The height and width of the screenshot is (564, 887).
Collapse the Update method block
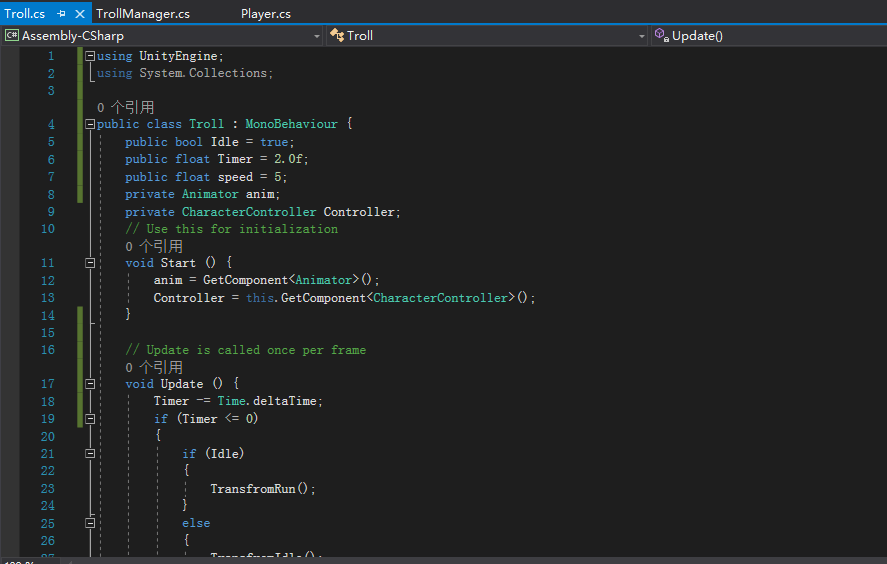(x=89, y=384)
